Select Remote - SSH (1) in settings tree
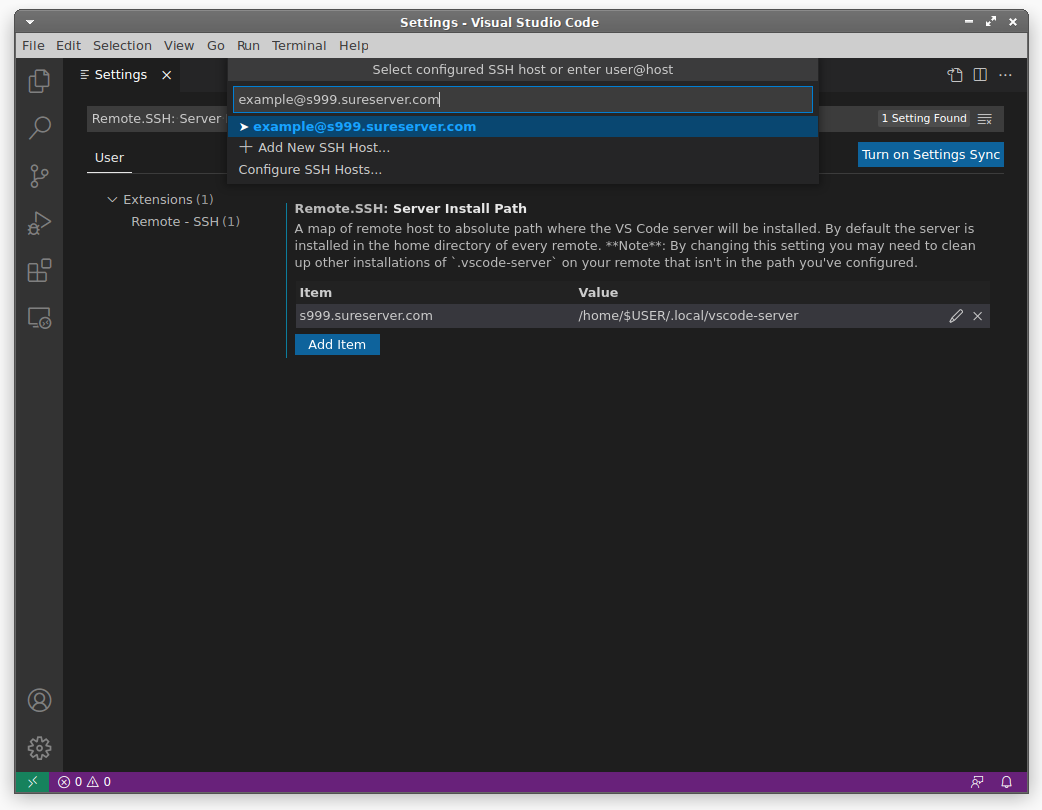1042x810 pixels. pos(185,221)
